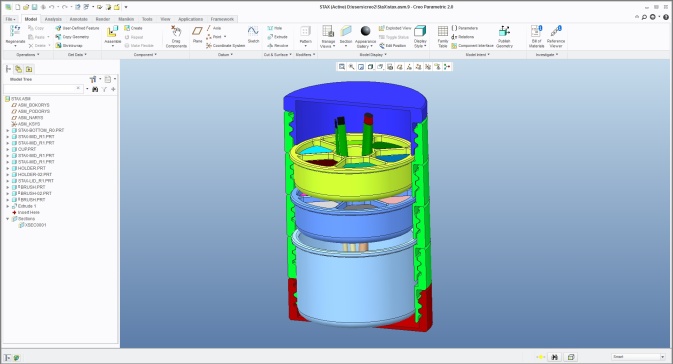Expand the CUP.PRT tree node

pyautogui.click(x=8, y=149)
